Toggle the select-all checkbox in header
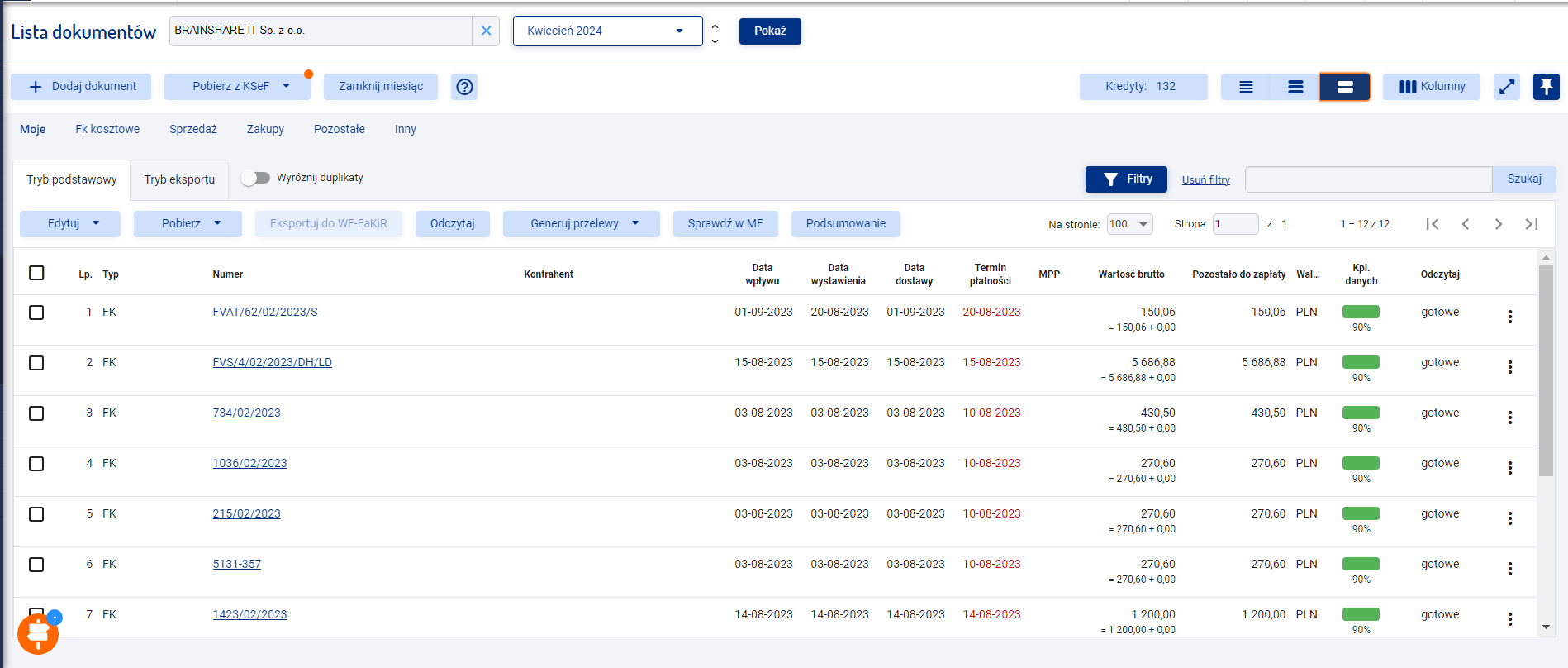Image resolution: width=1568 pixels, height=668 pixels. pyautogui.click(x=36, y=273)
